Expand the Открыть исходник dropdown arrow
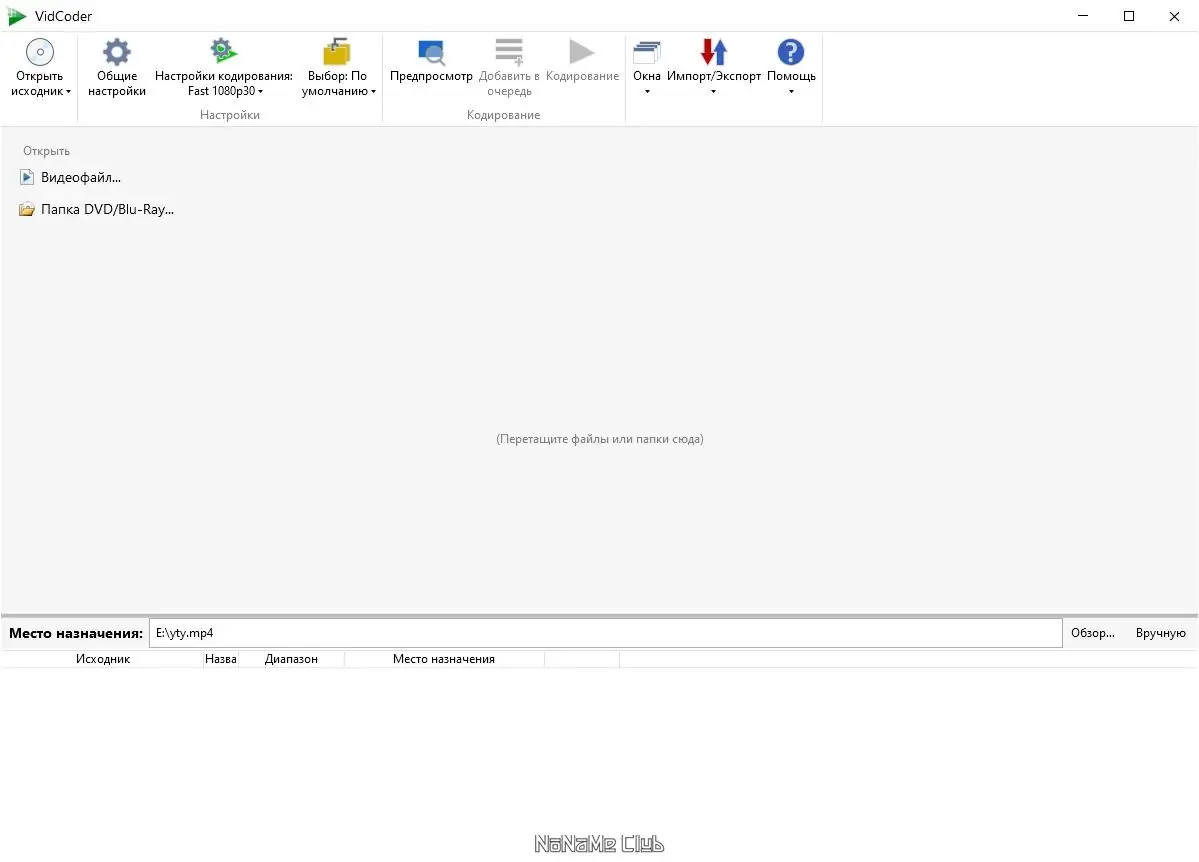The height and width of the screenshot is (862, 1199). [68, 92]
